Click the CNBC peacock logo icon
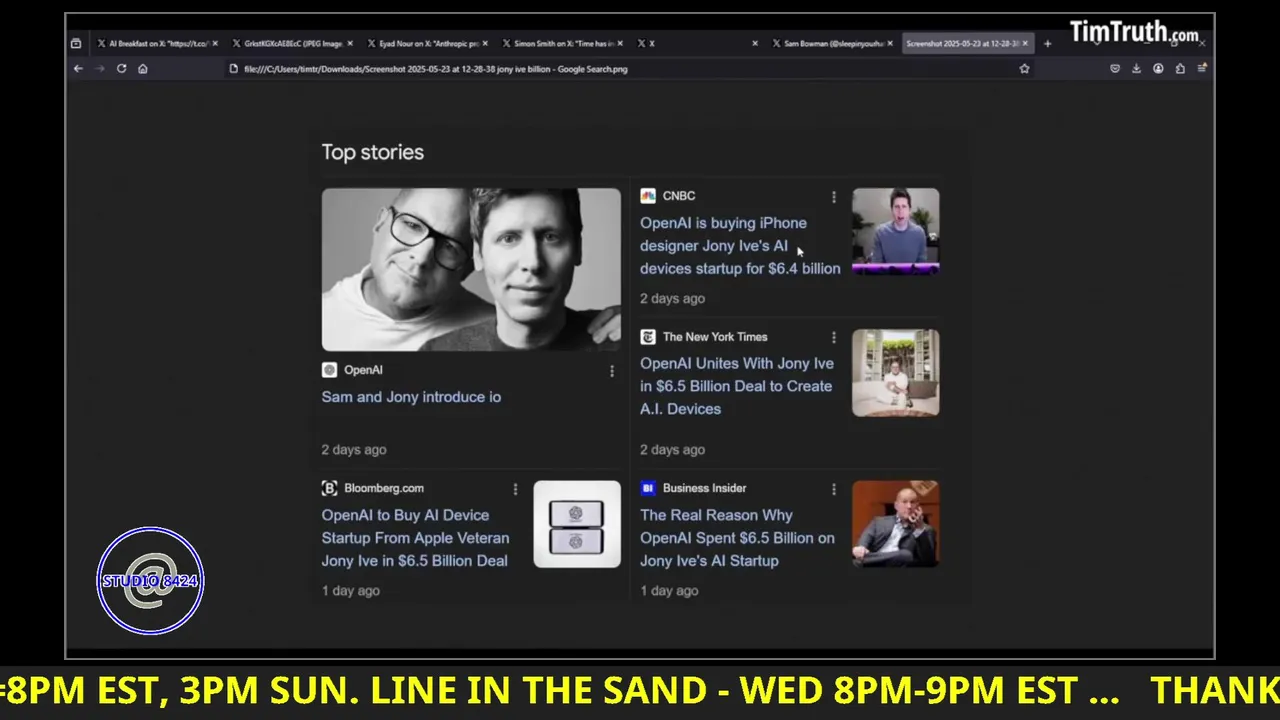This screenshot has width=1280, height=720. pyautogui.click(x=648, y=196)
